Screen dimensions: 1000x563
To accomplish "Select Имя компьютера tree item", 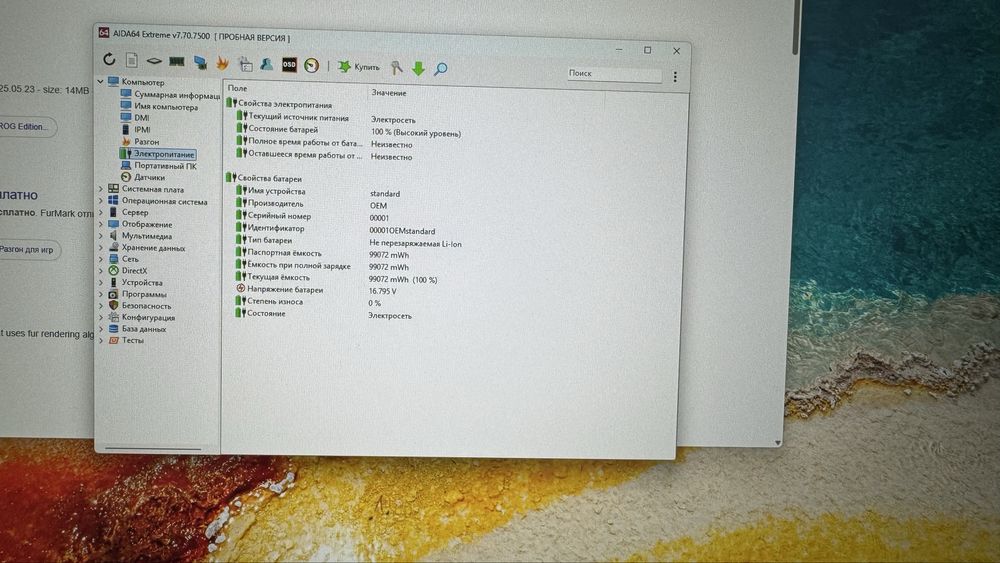I will coord(159,106).
